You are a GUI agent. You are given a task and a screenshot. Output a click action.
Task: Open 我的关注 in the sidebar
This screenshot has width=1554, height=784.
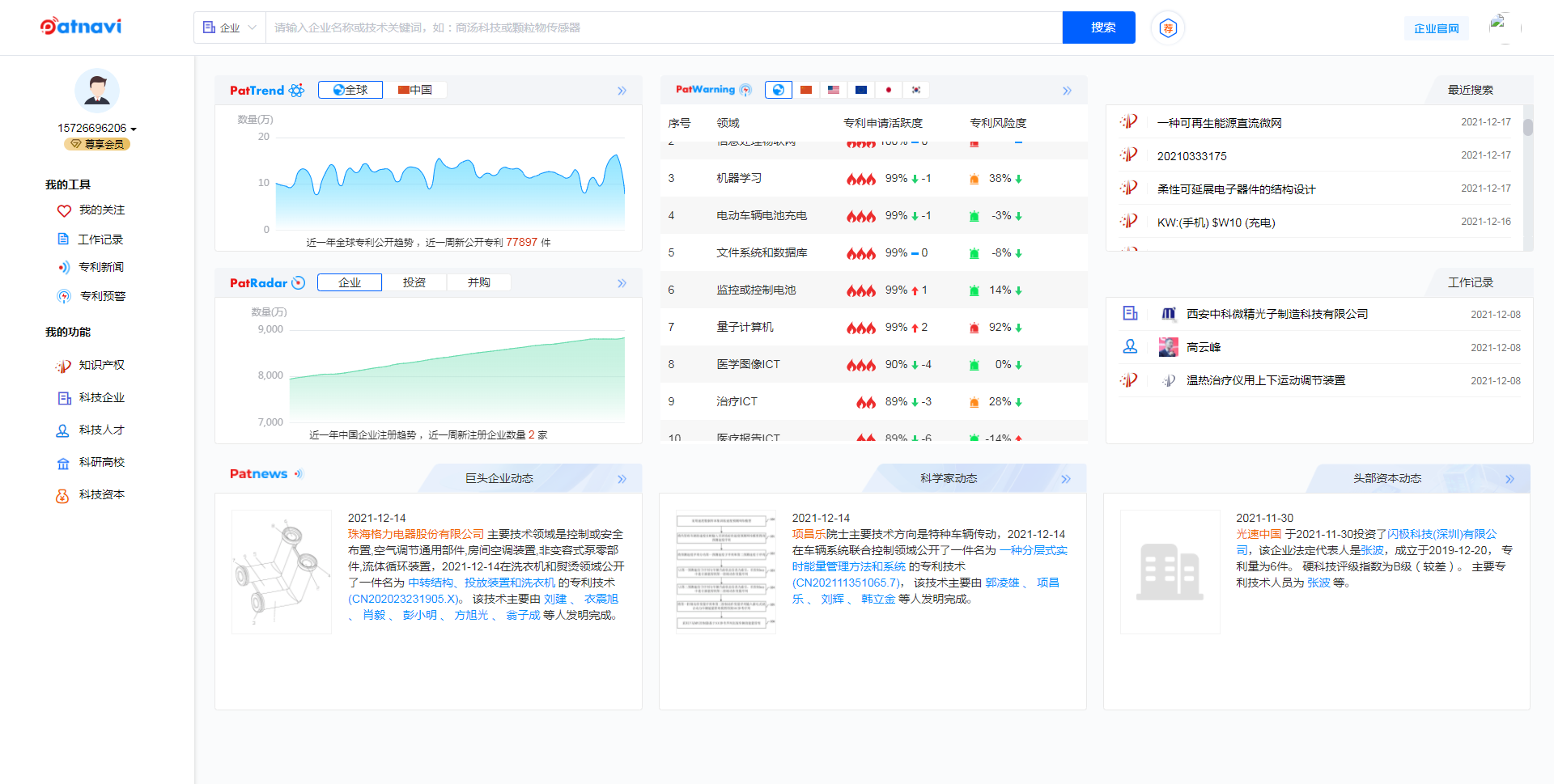[x=103, y=210]
